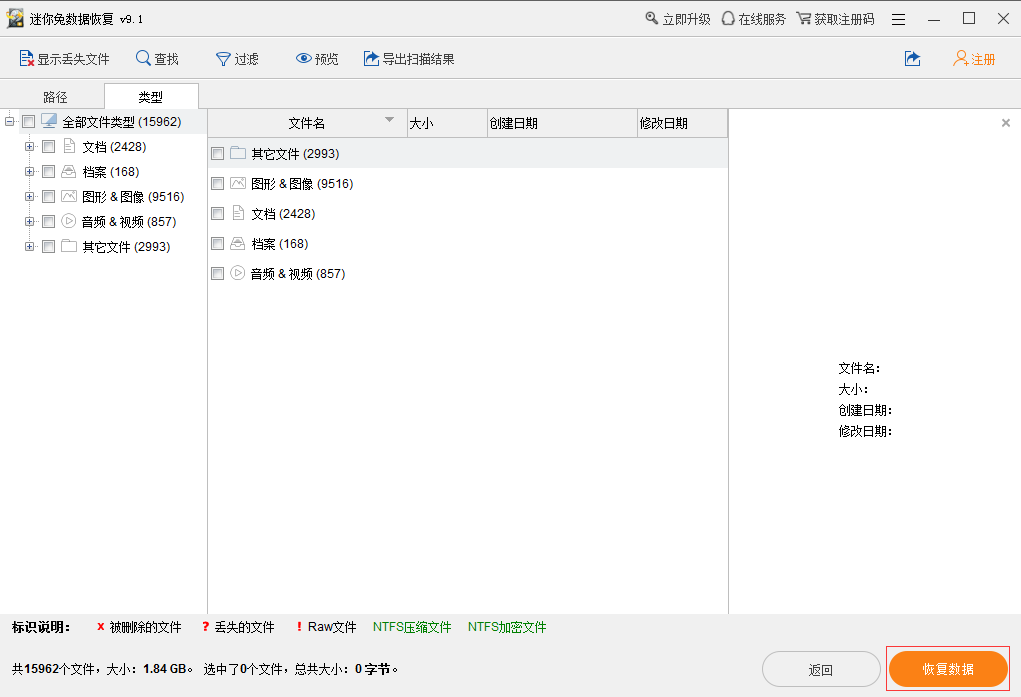Tick list checkbox for 图形 & 图像 (9516)

[x=217, y=184]
